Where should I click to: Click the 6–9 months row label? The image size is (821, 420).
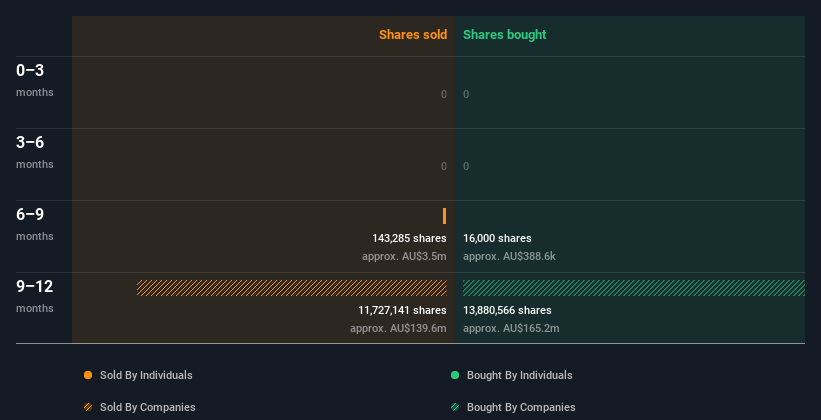[35, 224]
